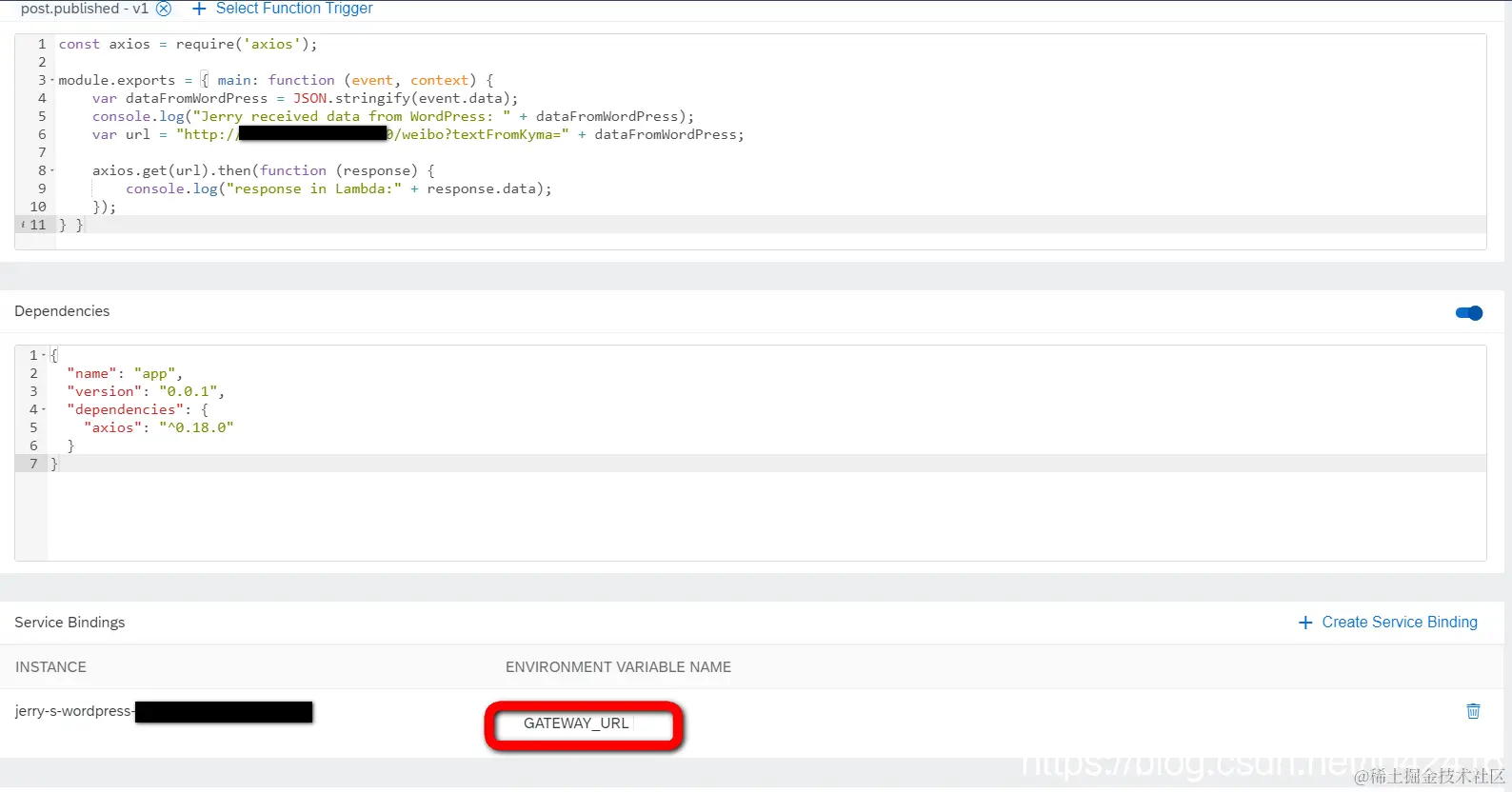This screenshot has height=792, width=1512.
Task: Click the "axios": "^0.18.0" line
Action: tap(159, 427)
